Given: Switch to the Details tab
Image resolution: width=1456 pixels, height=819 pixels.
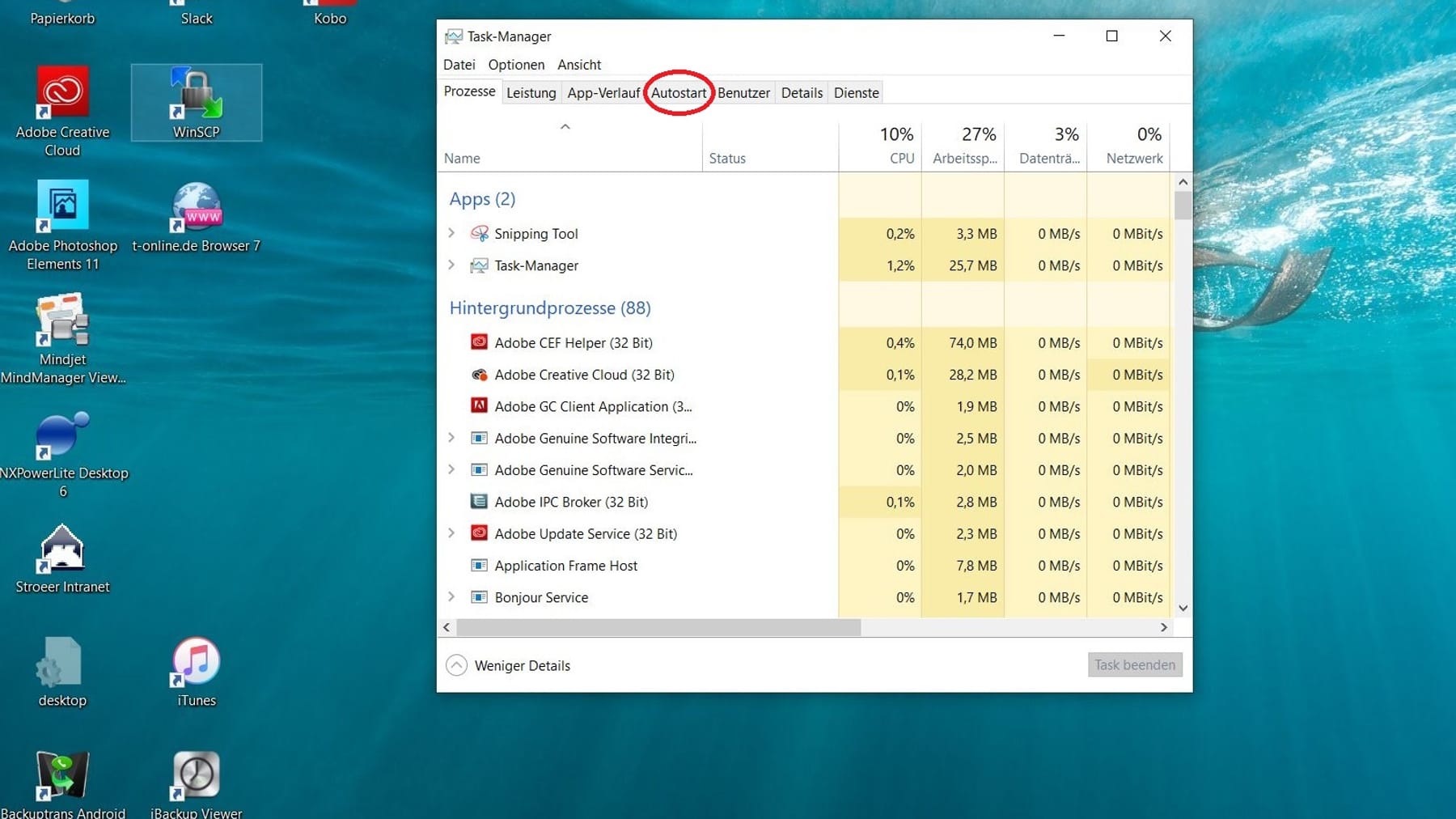Looking at the screenshot, I should click(802, 93).
